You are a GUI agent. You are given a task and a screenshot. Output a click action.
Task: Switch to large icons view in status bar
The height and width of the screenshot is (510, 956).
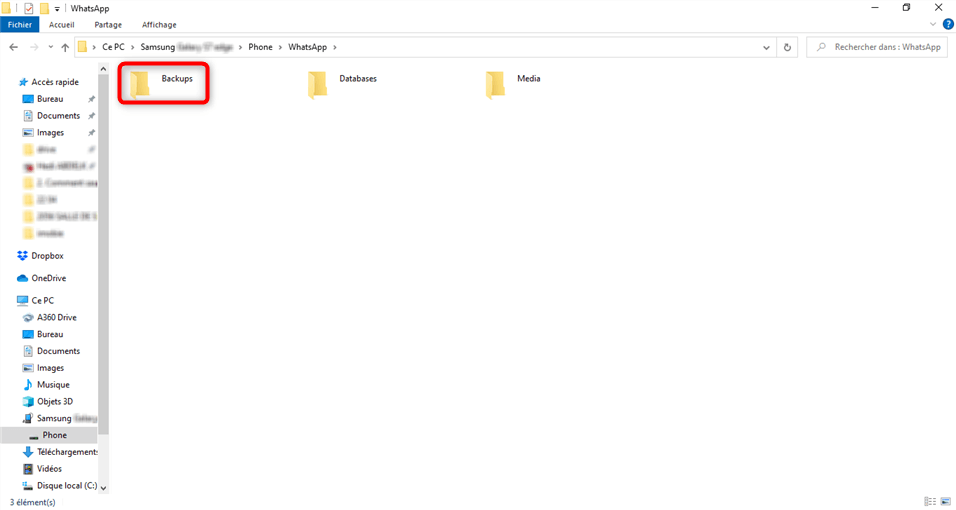(946, 501)
